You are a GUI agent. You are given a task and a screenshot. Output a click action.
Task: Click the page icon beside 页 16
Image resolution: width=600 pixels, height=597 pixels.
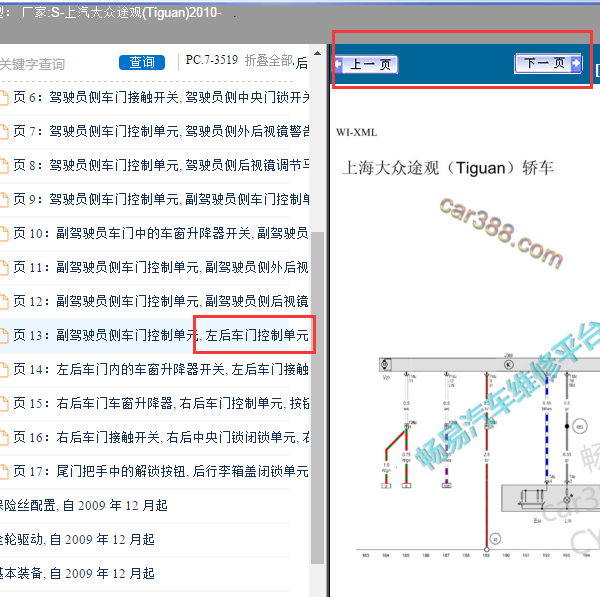(x=3, y=438)
